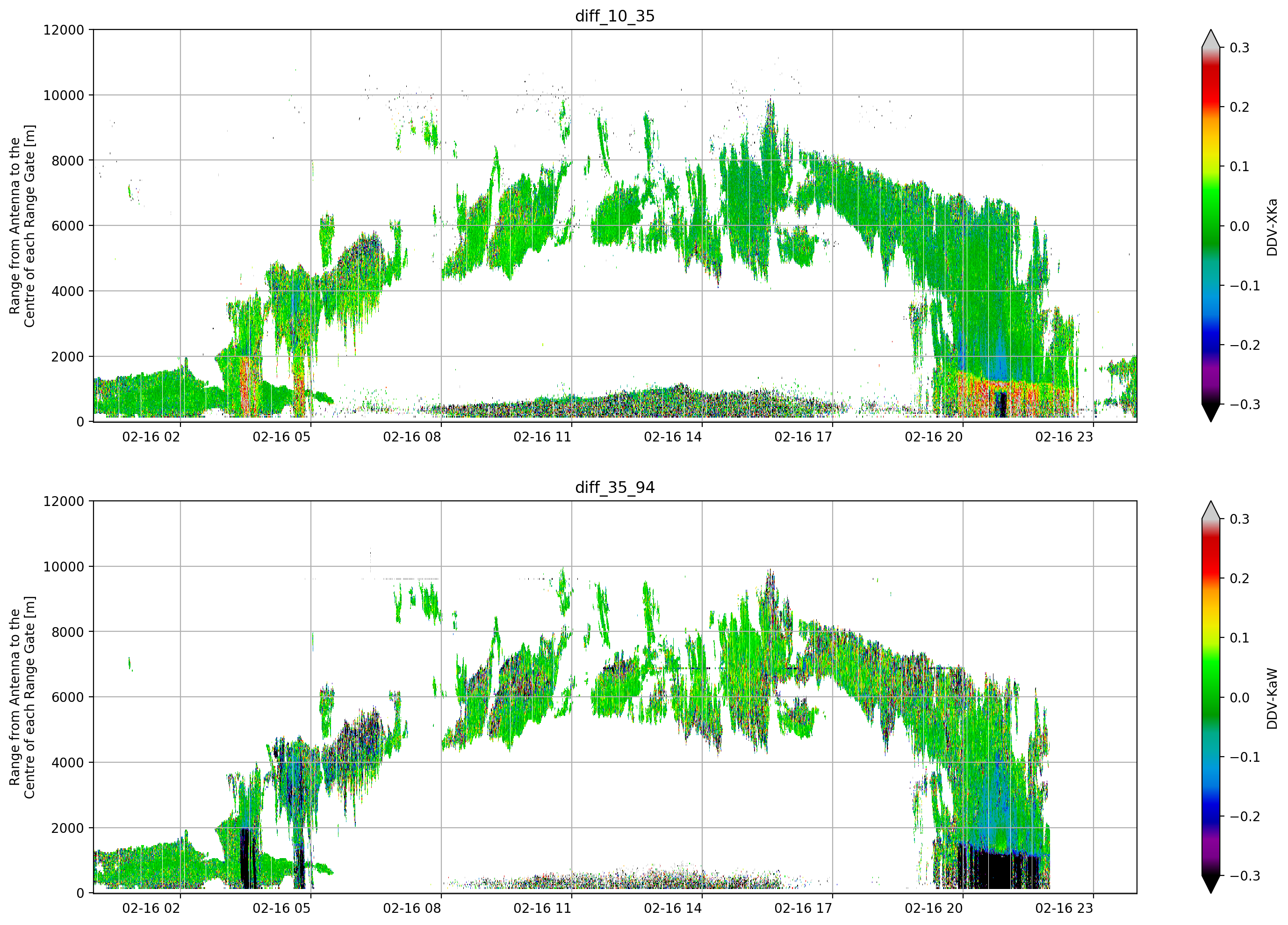Viewport: 1288px width, 925px height.
Task: Click the diff_10_35 plot title
Action: point(614,16)
